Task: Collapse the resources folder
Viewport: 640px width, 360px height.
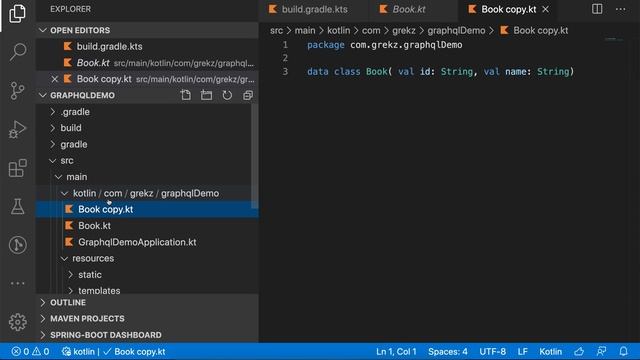Action: tap(147, 258)
